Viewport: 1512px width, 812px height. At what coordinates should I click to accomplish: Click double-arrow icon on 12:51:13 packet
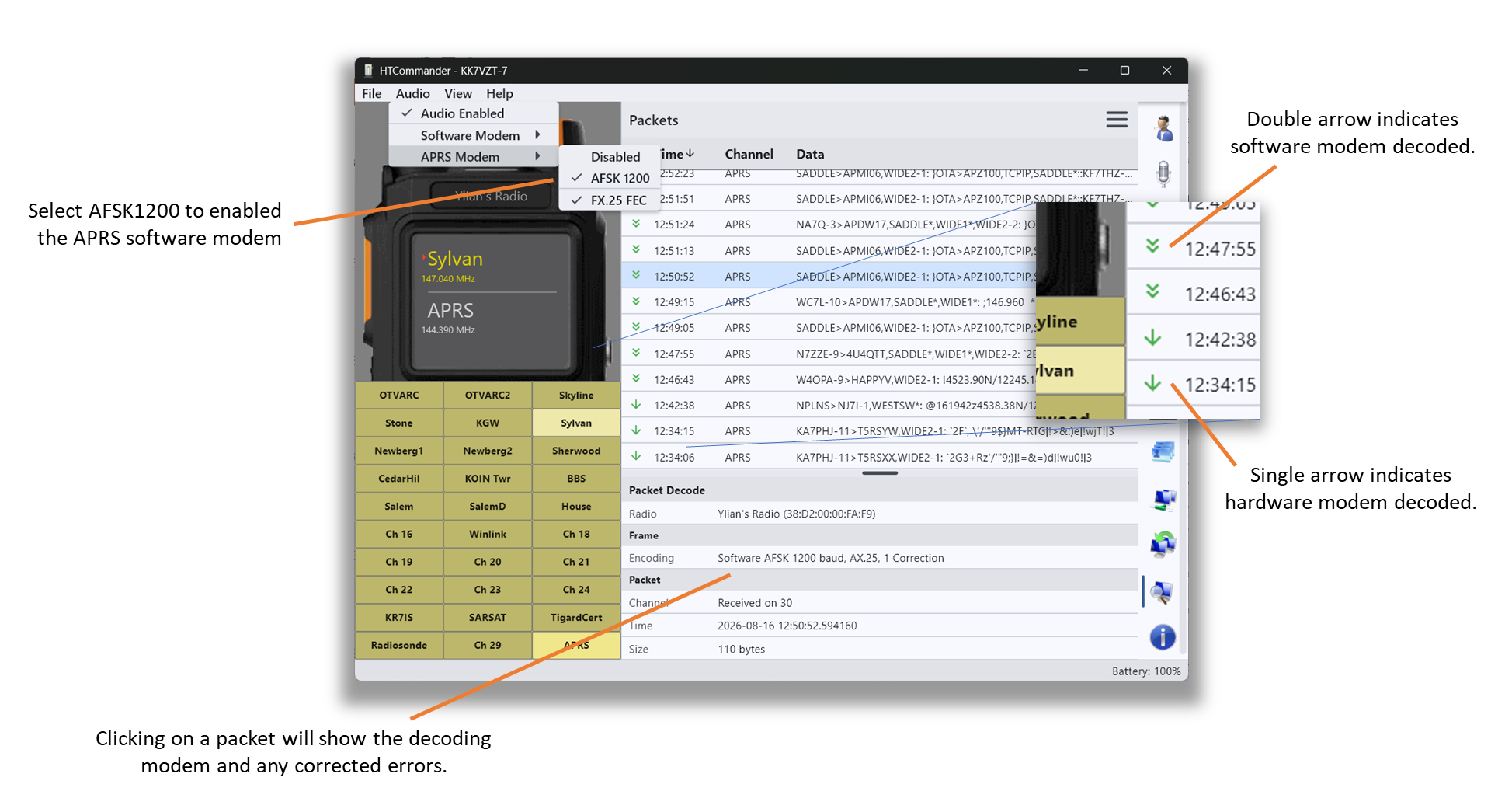tap(636, 249)
